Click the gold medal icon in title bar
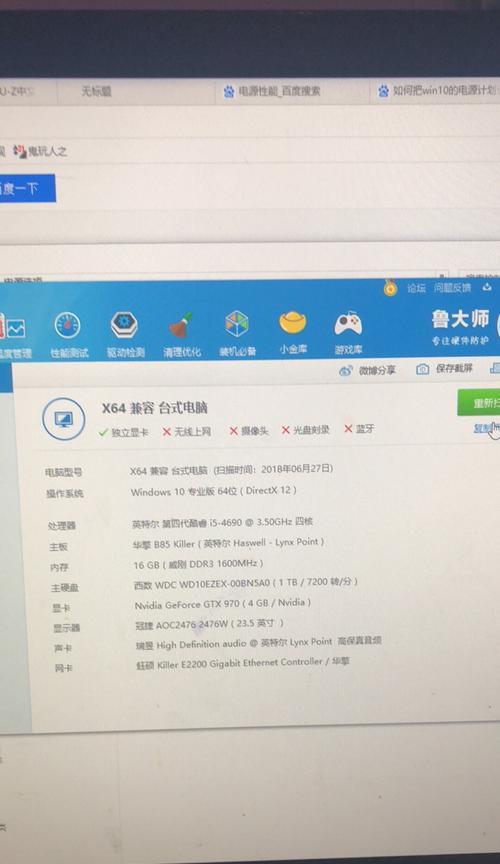Image resolution: width=500 pixels, height=864 pixels. coord(390,288)
